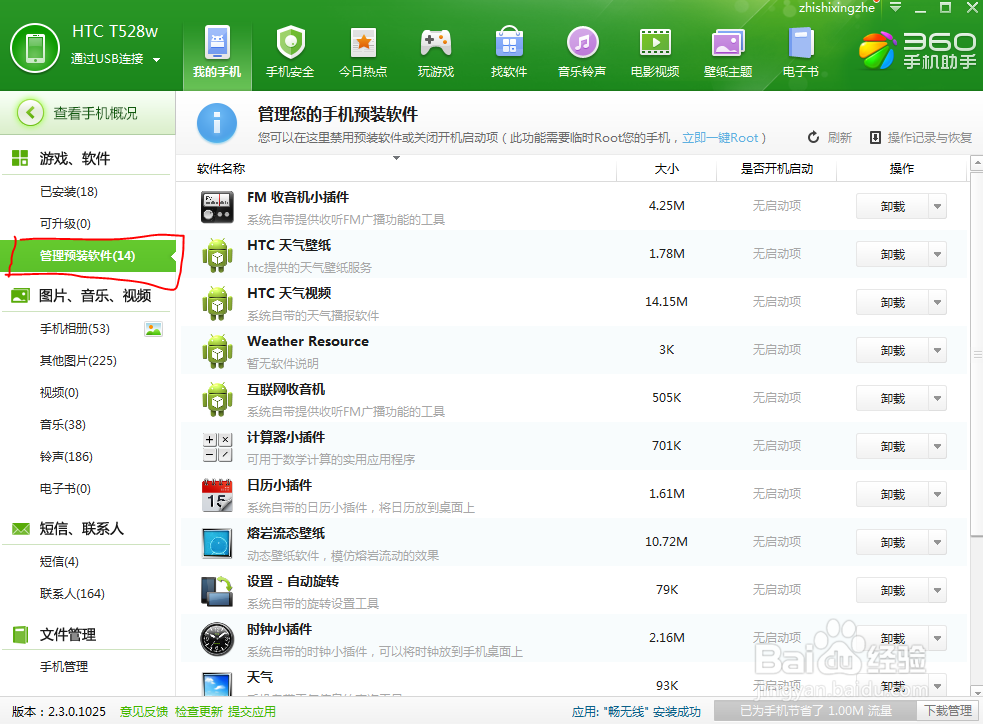Open 找软件 (Find Apps) from top navigation
Viewport: 983px width, 724px height.
coord(509,50)
